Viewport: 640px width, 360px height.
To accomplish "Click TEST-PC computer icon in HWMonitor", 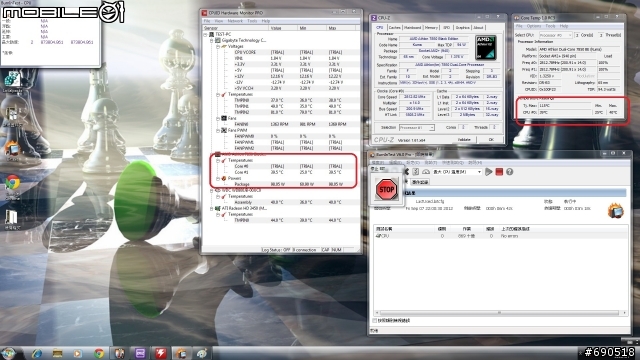I will pos(211,35).
